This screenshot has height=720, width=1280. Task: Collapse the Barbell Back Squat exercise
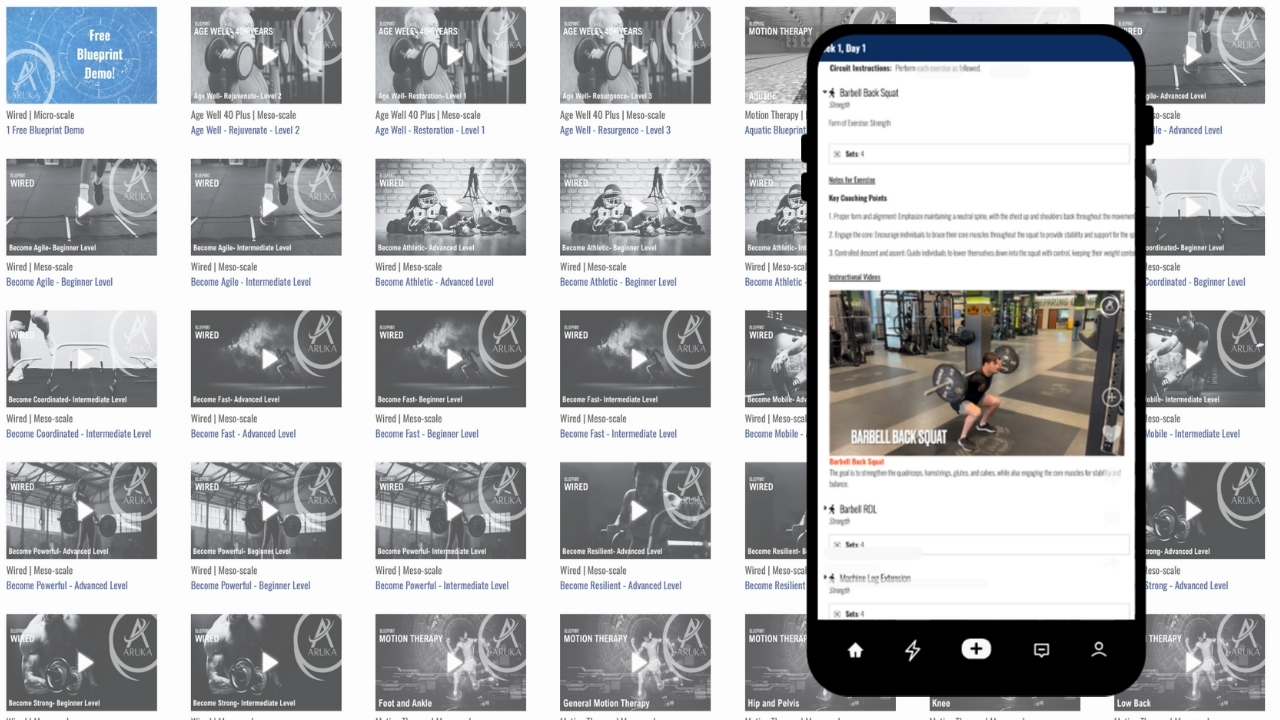[x=824, y=93]
